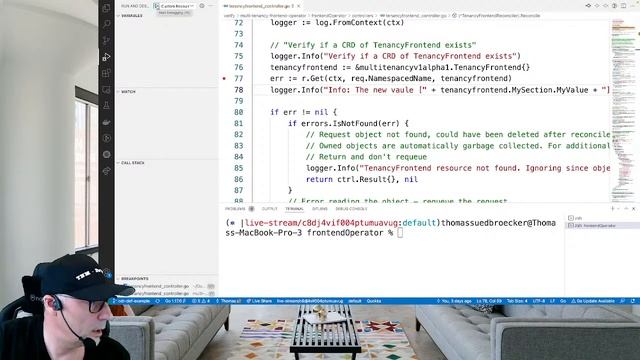Open errors and warnings count in status bar
Screen dimensions: 640x360
201,301
